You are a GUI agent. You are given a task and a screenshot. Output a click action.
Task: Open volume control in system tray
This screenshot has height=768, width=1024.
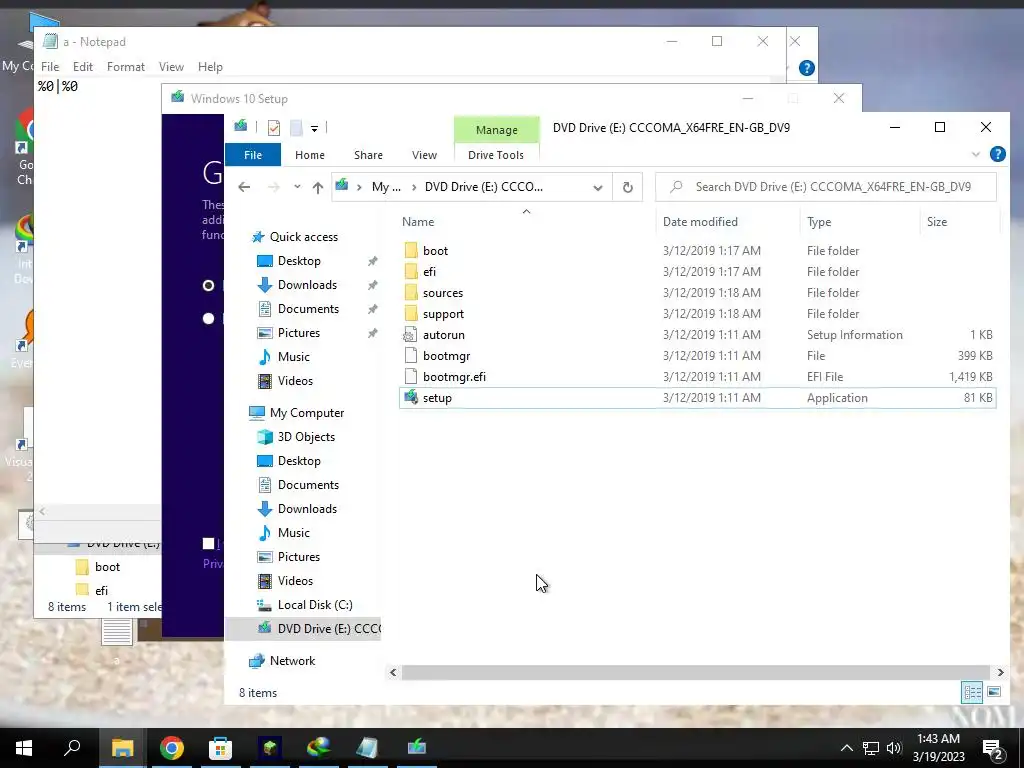[x=894, y=748]
